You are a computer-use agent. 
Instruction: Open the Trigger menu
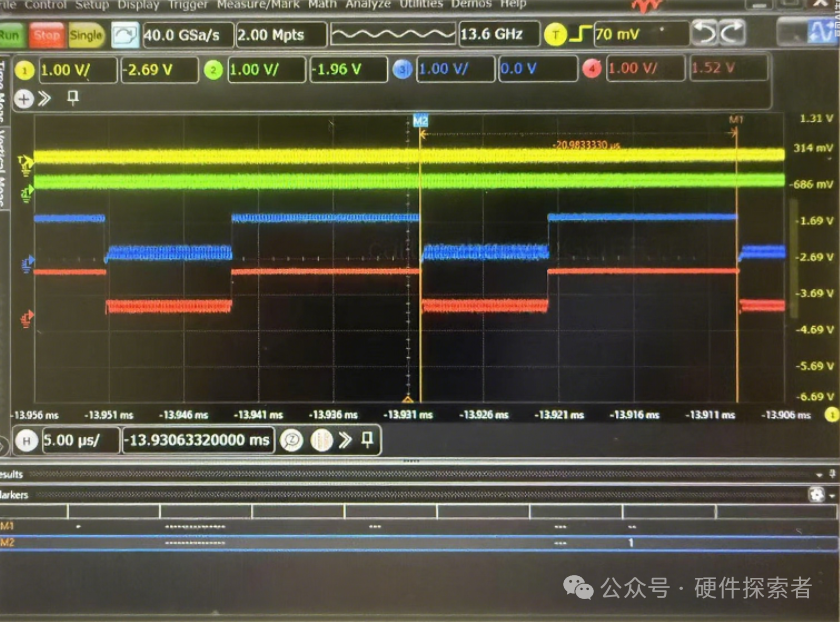(x=188, y=4)
